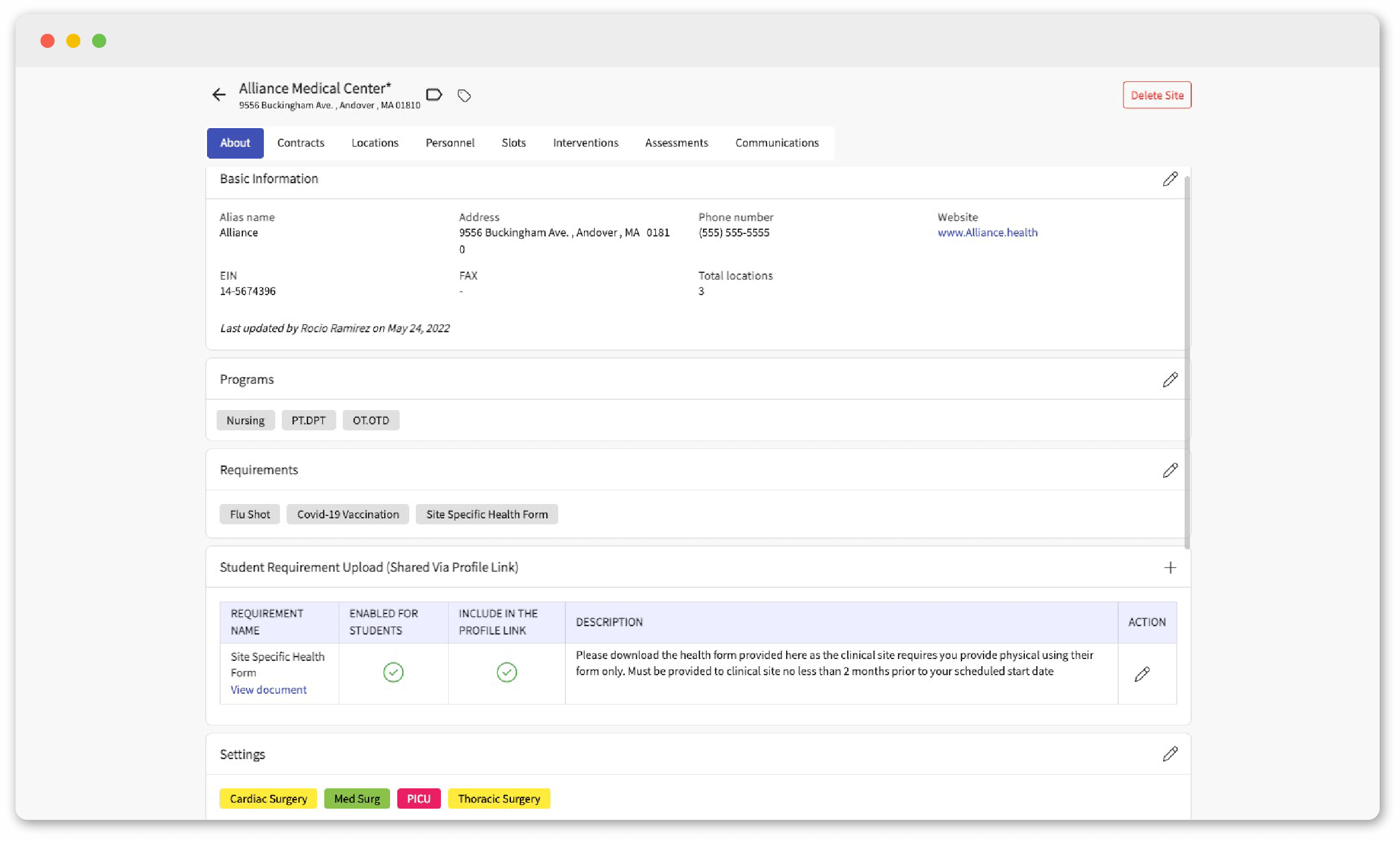This screenshot has height=841, width=1400.
Task: Edit the Requirements section
Action: click(1170, 470)
